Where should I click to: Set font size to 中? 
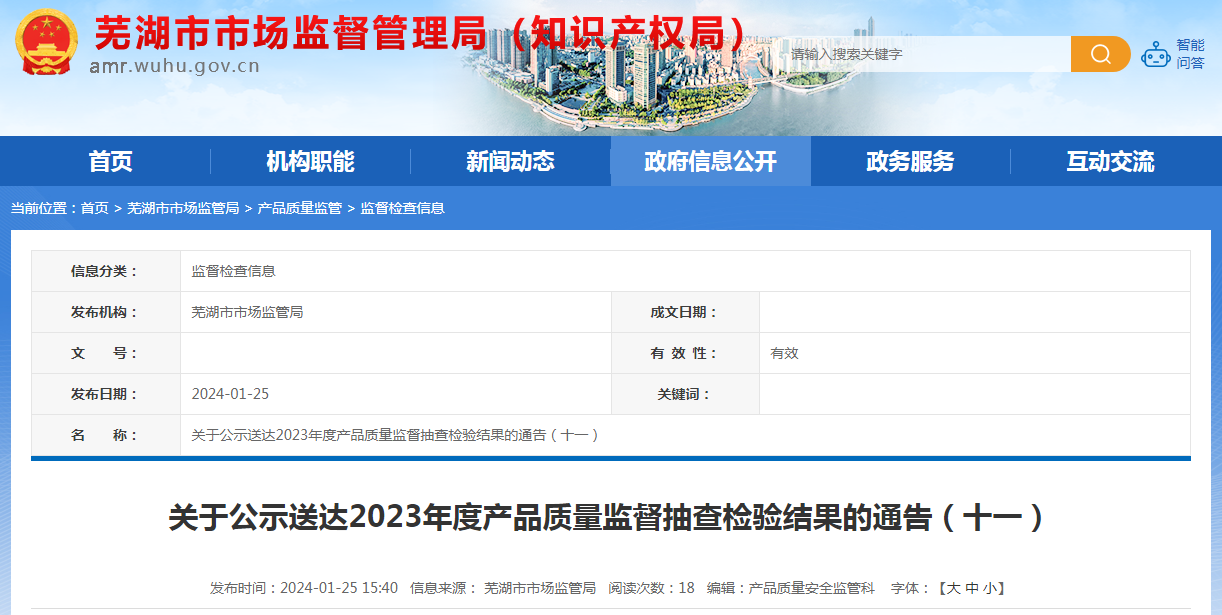(971, 588)
